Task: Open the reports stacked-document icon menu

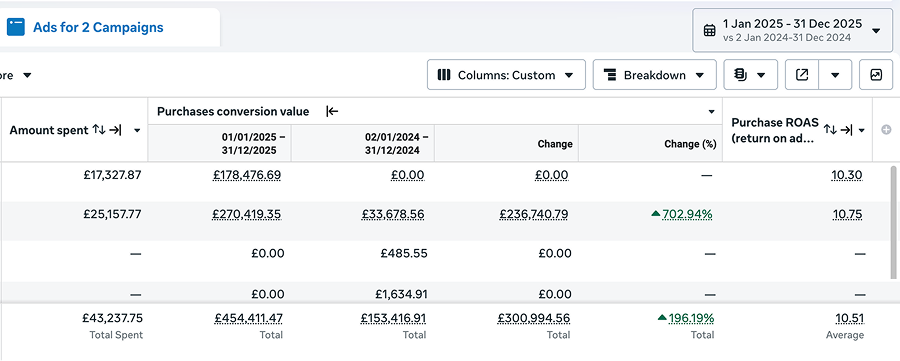Action: [x=750, y=75]
